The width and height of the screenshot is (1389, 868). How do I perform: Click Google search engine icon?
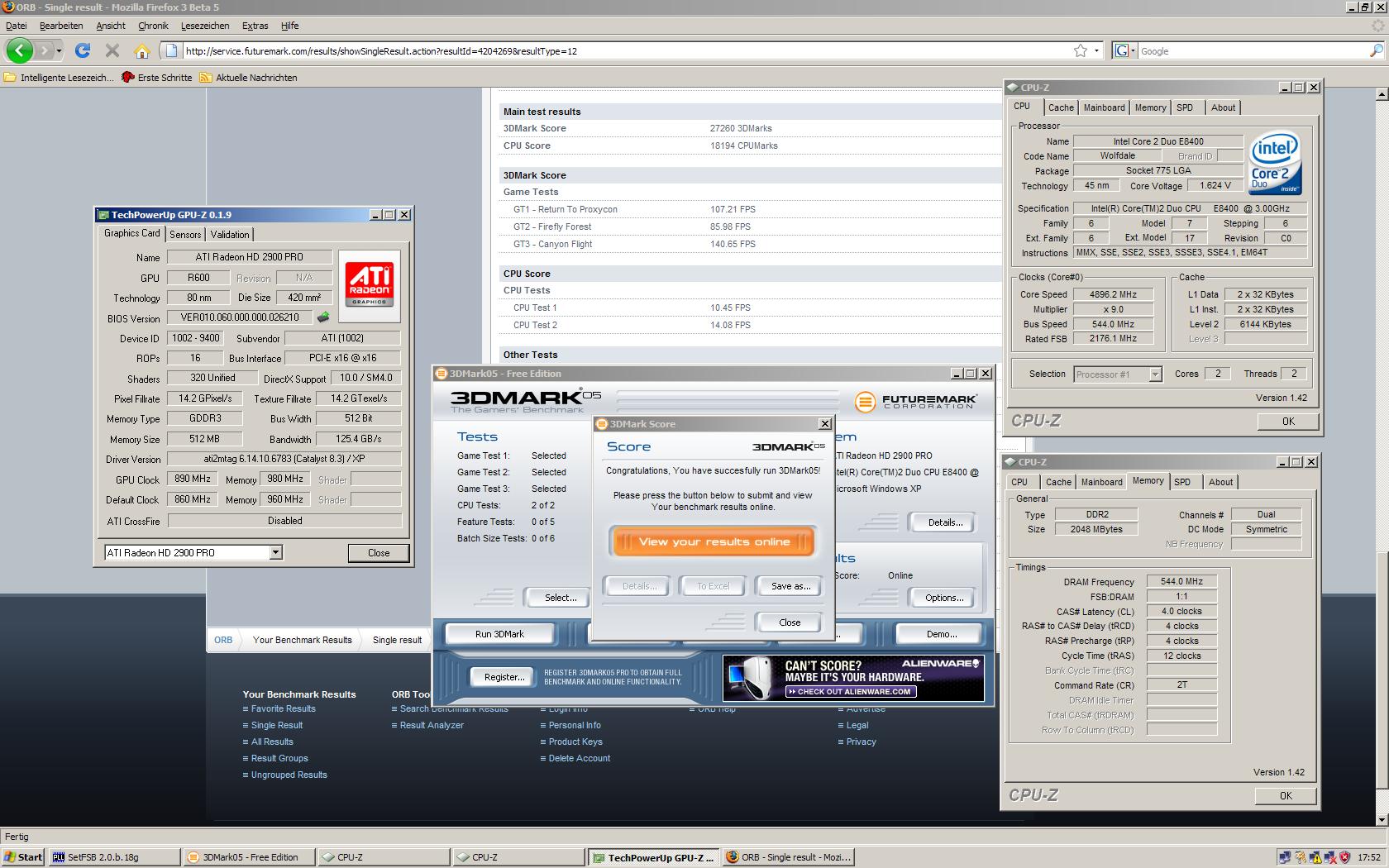coord(1122,50)
